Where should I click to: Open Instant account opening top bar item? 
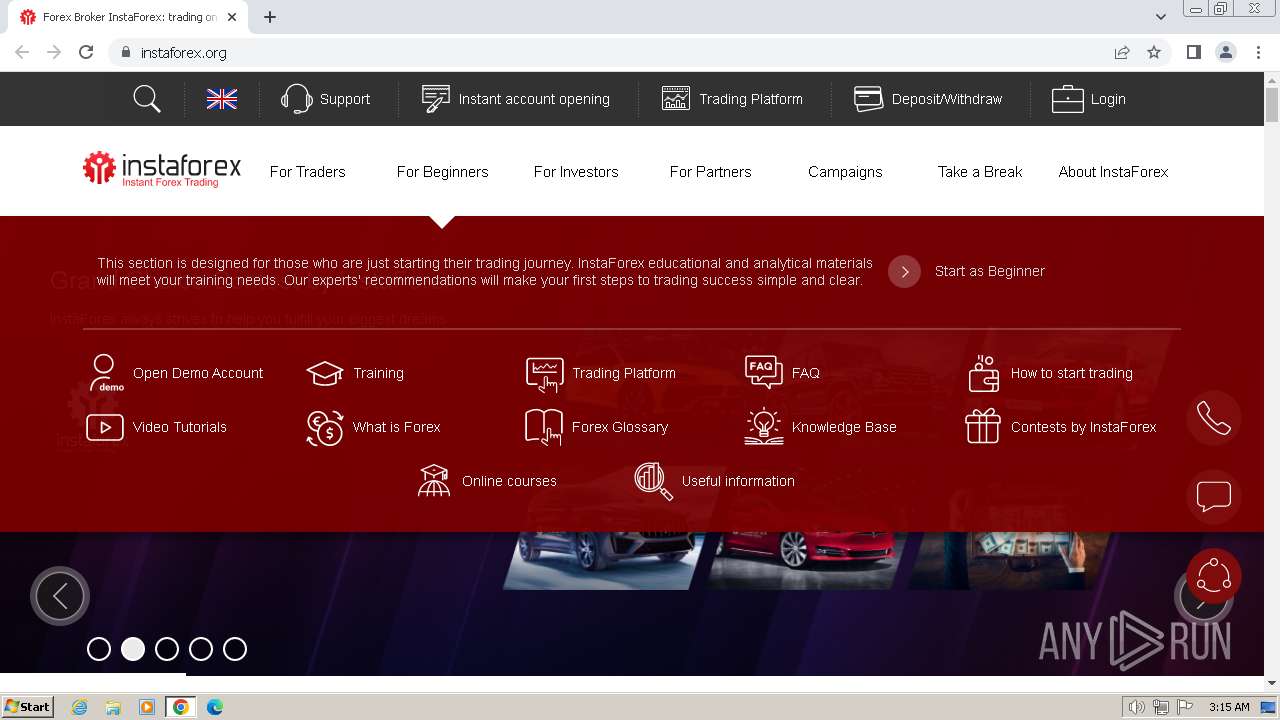click(515, 99)
